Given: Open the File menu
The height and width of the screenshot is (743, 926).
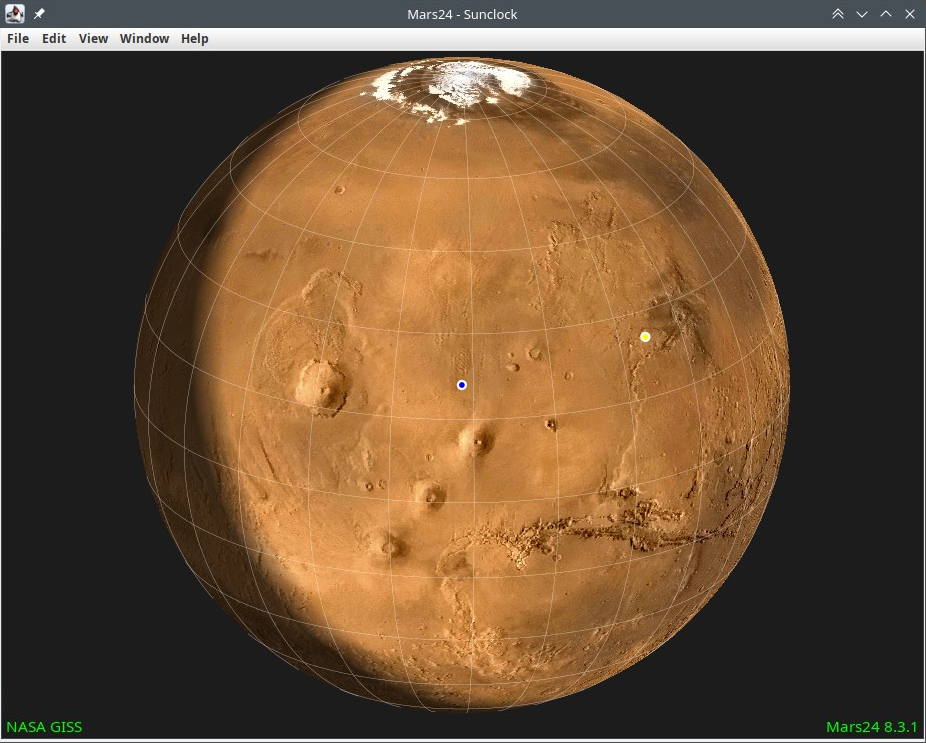Looking at the screenshot, I should (18, 38).
